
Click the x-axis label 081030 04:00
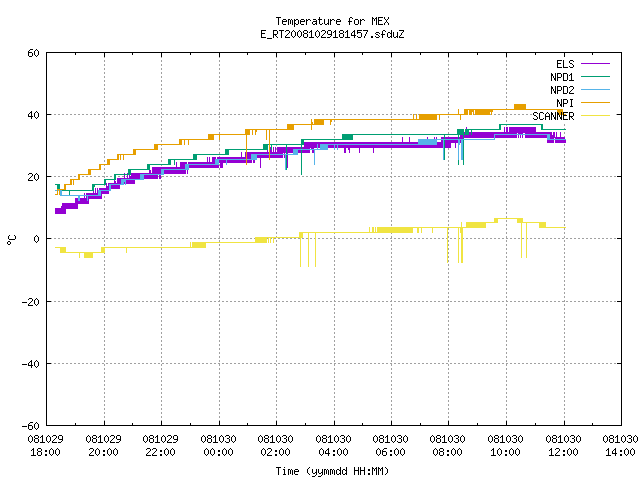point(333,446)
